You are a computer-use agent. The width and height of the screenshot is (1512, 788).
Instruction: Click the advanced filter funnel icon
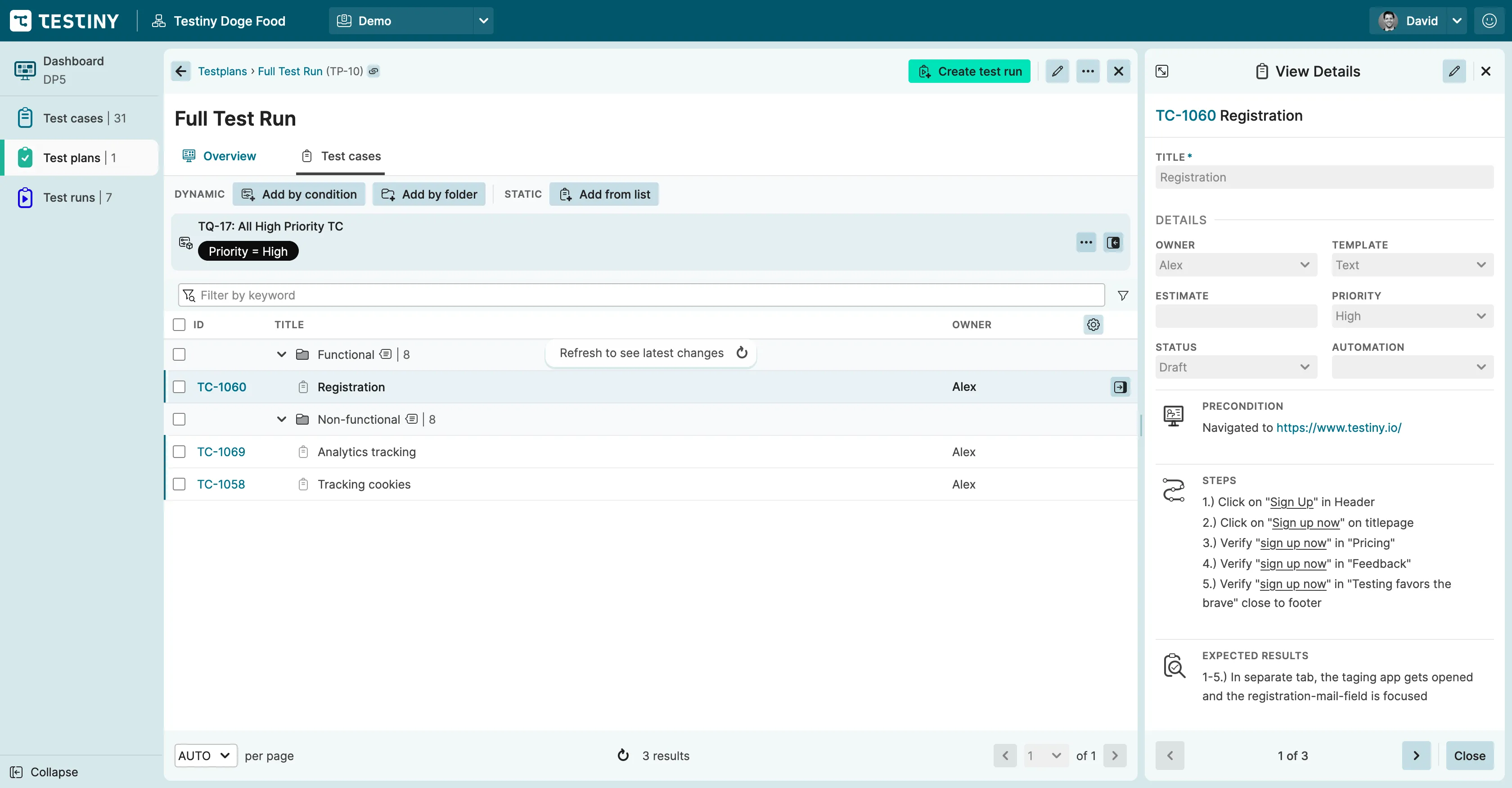(x=1122, y=295)
